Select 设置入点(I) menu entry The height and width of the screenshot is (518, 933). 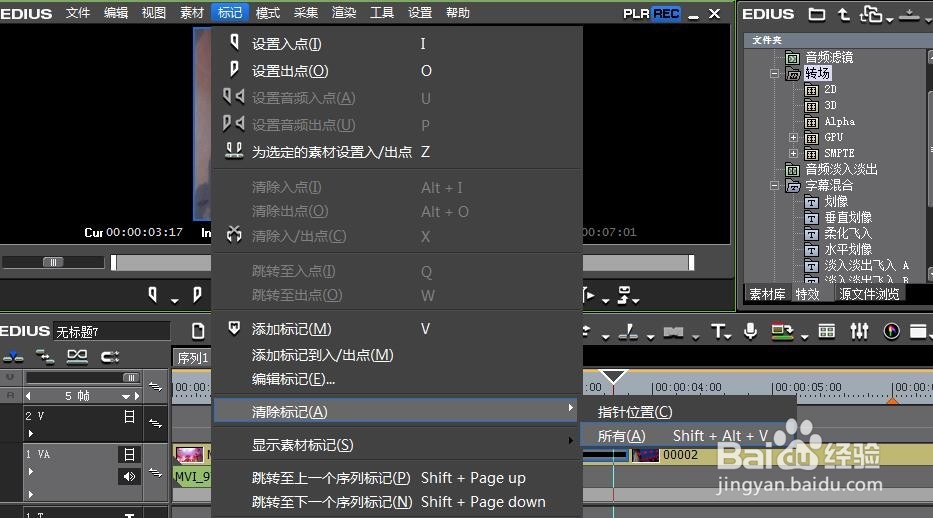pyautogui.click(x=397, y=43)
